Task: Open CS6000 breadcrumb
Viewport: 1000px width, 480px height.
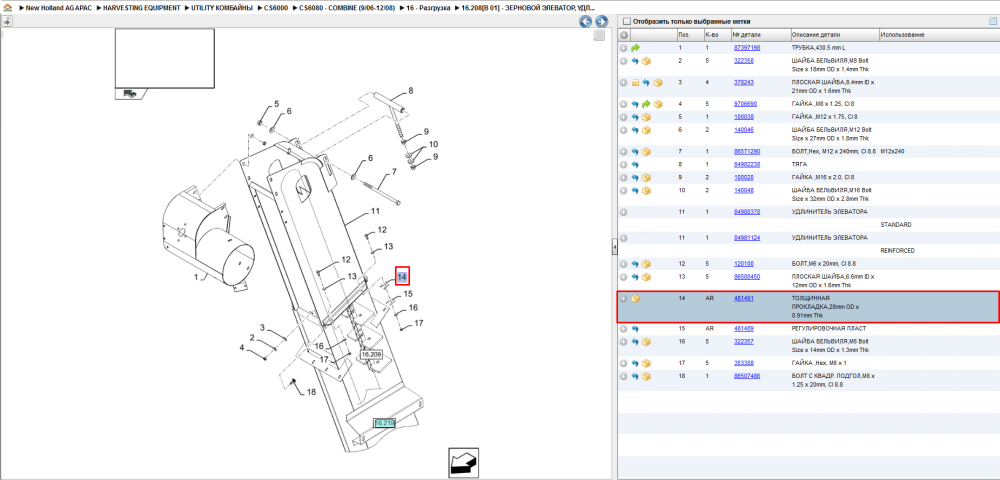Action: [276, 8]
